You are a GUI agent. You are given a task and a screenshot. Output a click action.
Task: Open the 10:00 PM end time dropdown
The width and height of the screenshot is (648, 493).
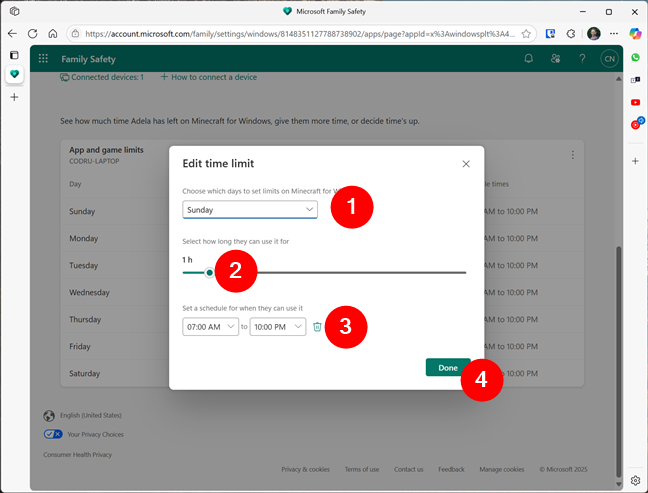click(x=278, y=327)
